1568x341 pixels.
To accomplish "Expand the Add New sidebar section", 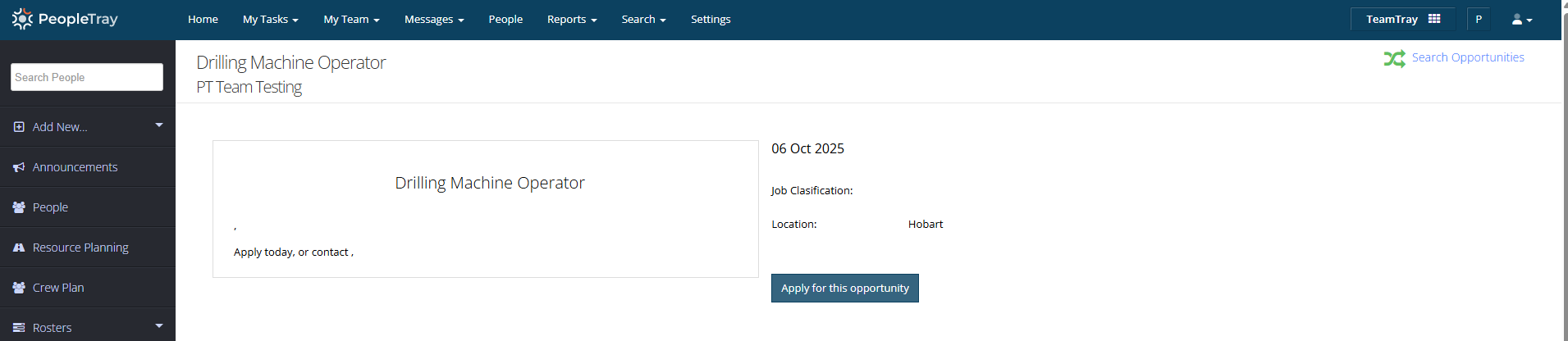I will coord(159,125).
